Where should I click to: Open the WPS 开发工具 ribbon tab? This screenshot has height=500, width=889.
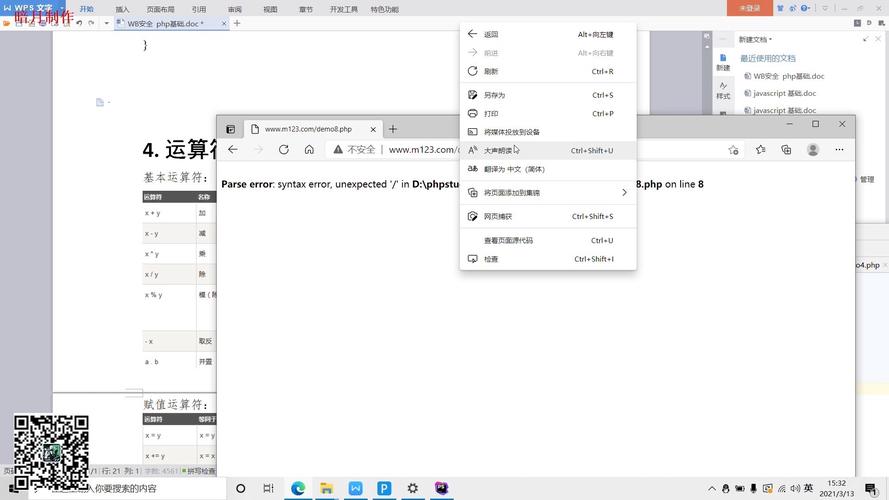click(344, 10)
